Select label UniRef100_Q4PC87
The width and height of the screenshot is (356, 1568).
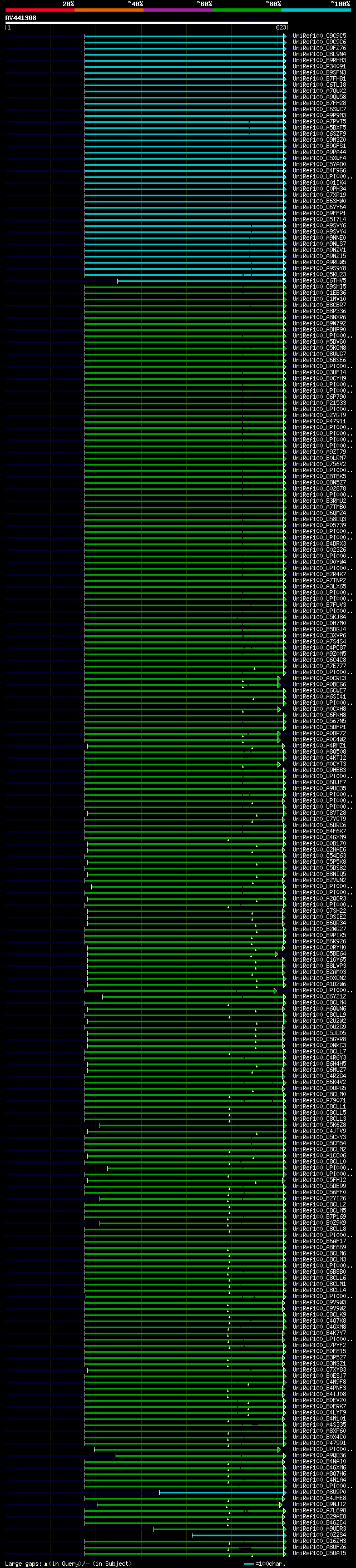click(319, 647)
